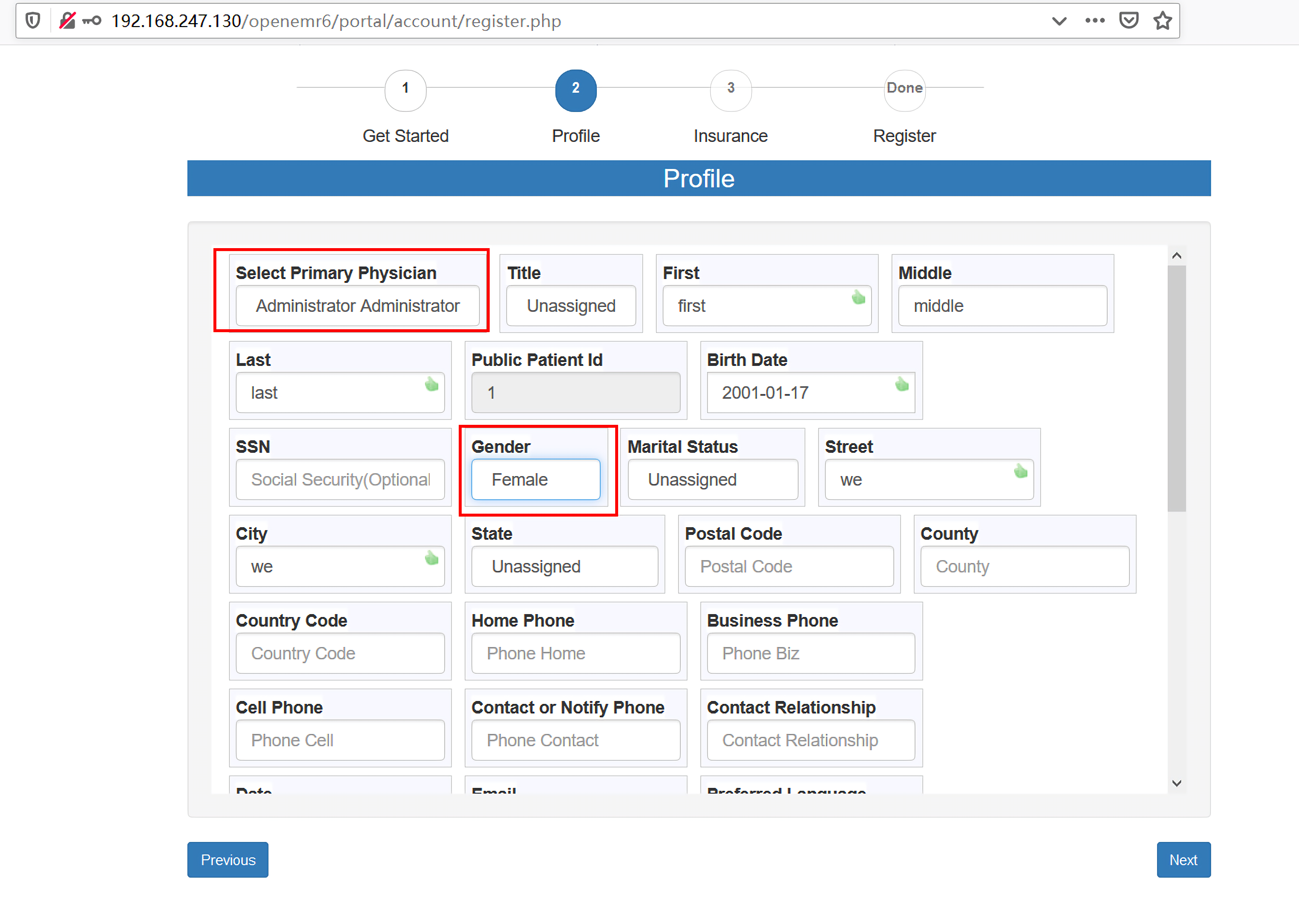This screenshot has height=924, width=1299.
Task: Click the Street input field
Action: point(929,480)
